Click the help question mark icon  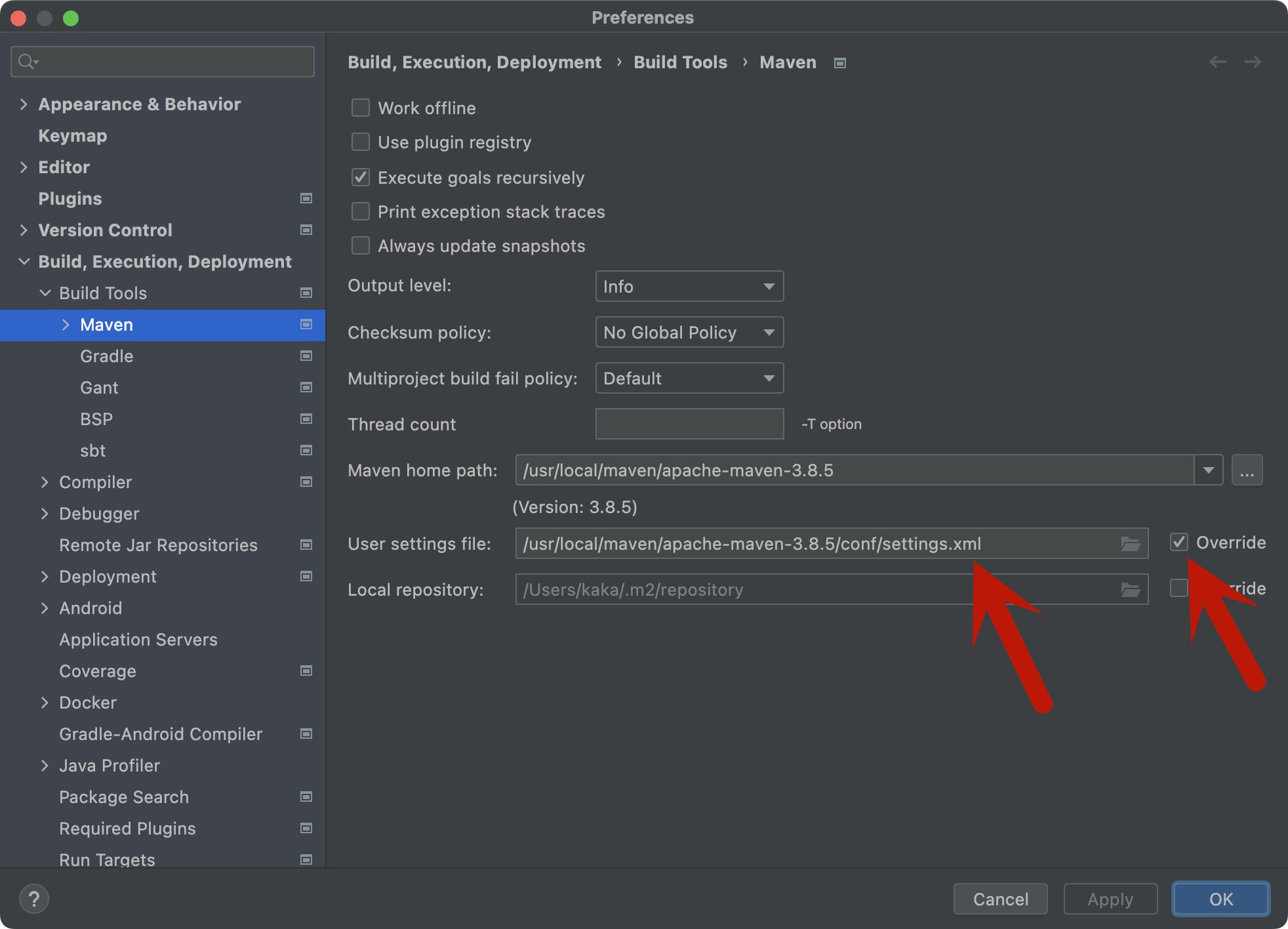point(34,899)
